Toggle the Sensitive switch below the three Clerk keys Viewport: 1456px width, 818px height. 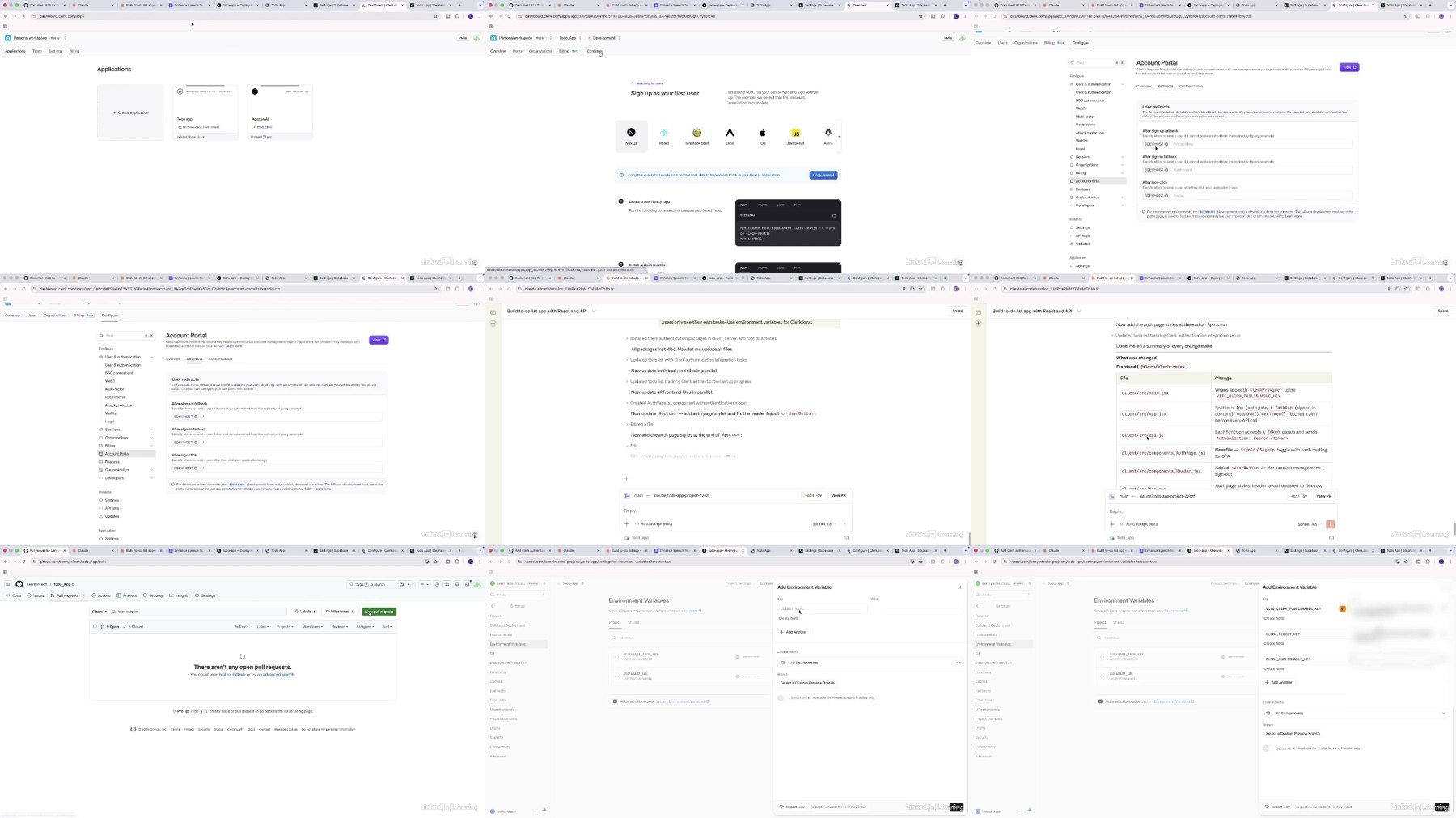click(1267, 748)
